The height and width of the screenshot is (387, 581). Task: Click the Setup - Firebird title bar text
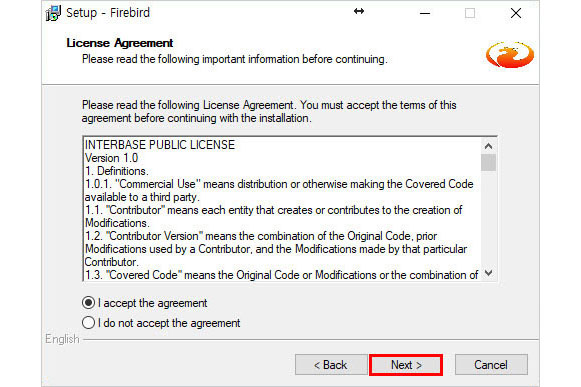coord(108,13)
